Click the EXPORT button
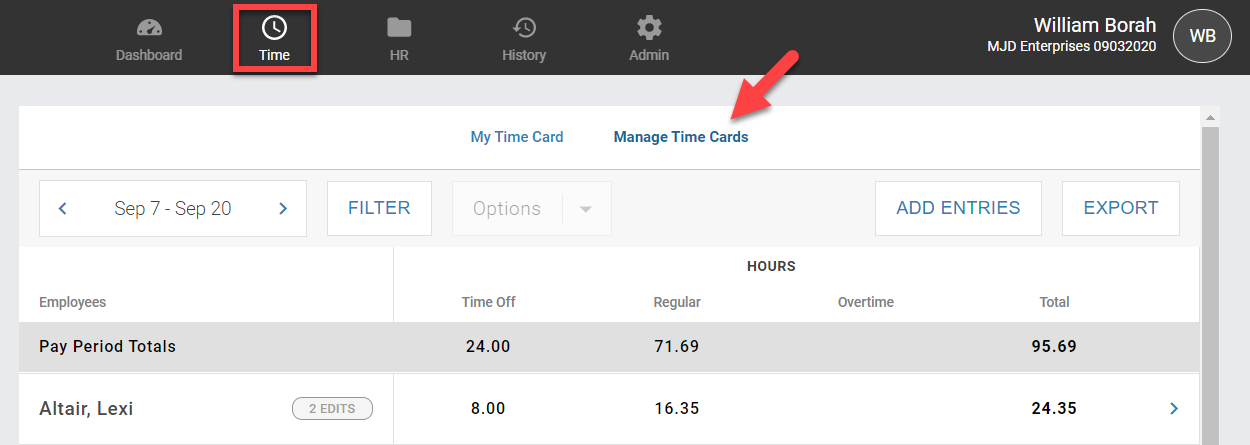 pyautogui.click(x=1120, y=208)
